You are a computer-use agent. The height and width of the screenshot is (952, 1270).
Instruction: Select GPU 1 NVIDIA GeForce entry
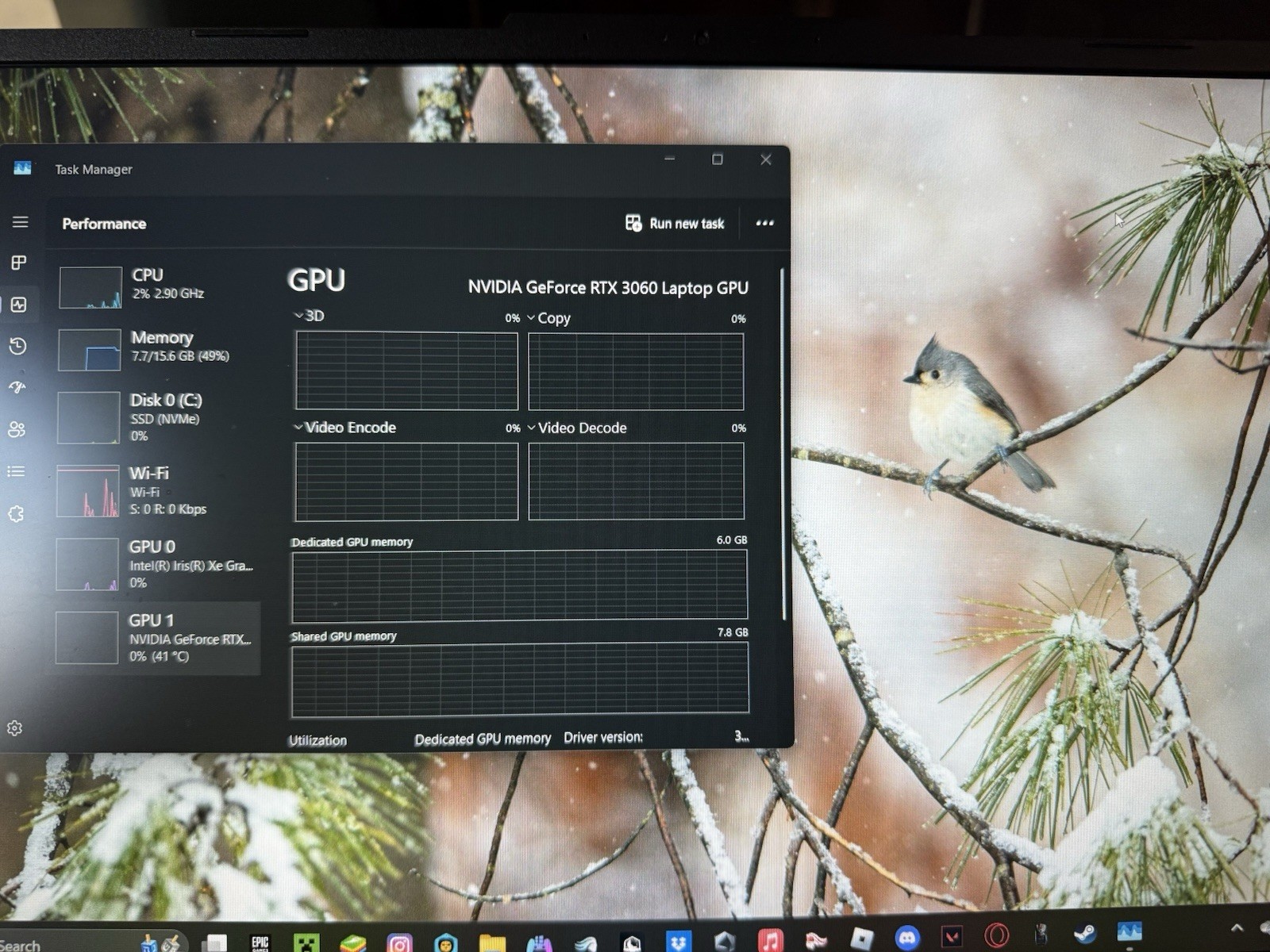[x=157, y=638]
